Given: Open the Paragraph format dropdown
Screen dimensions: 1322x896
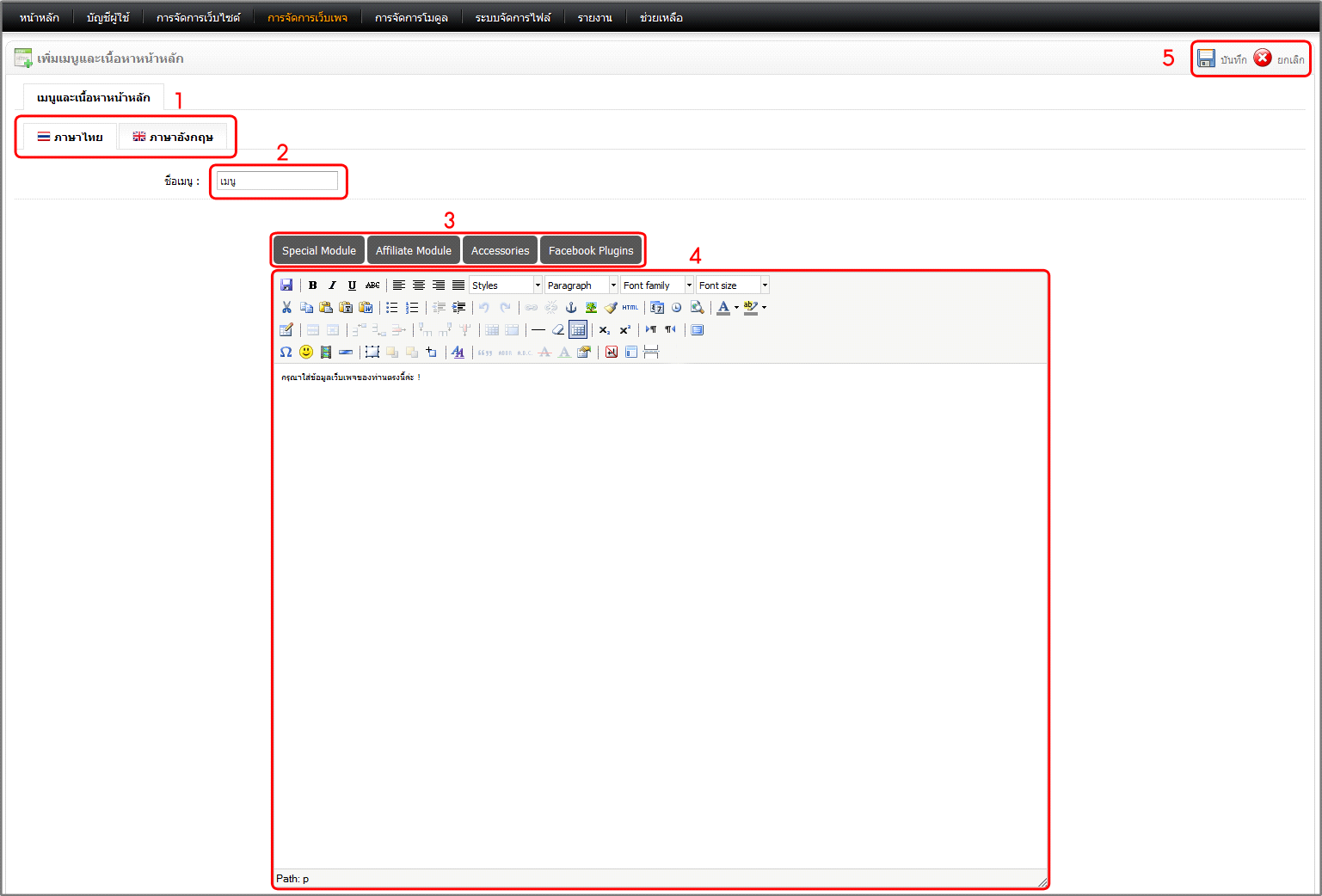Looking at the screenshot, I should coord(581,285).
